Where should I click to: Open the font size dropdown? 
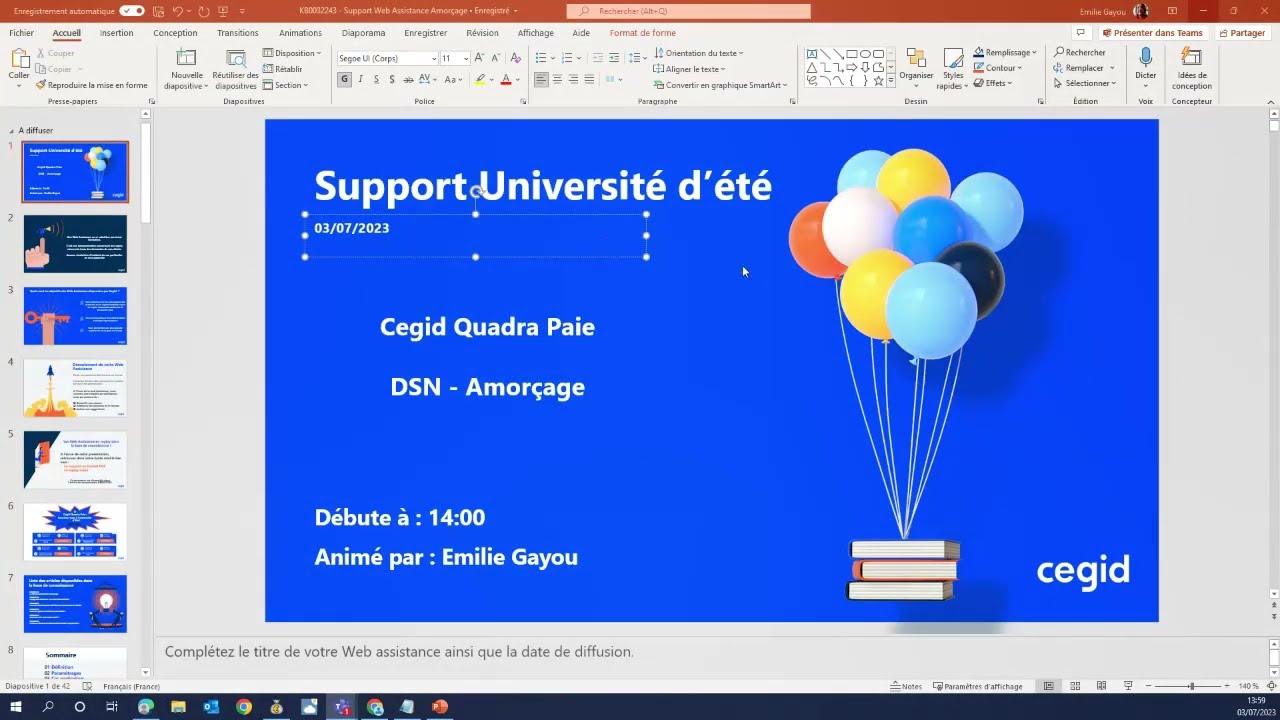[465, 58]
